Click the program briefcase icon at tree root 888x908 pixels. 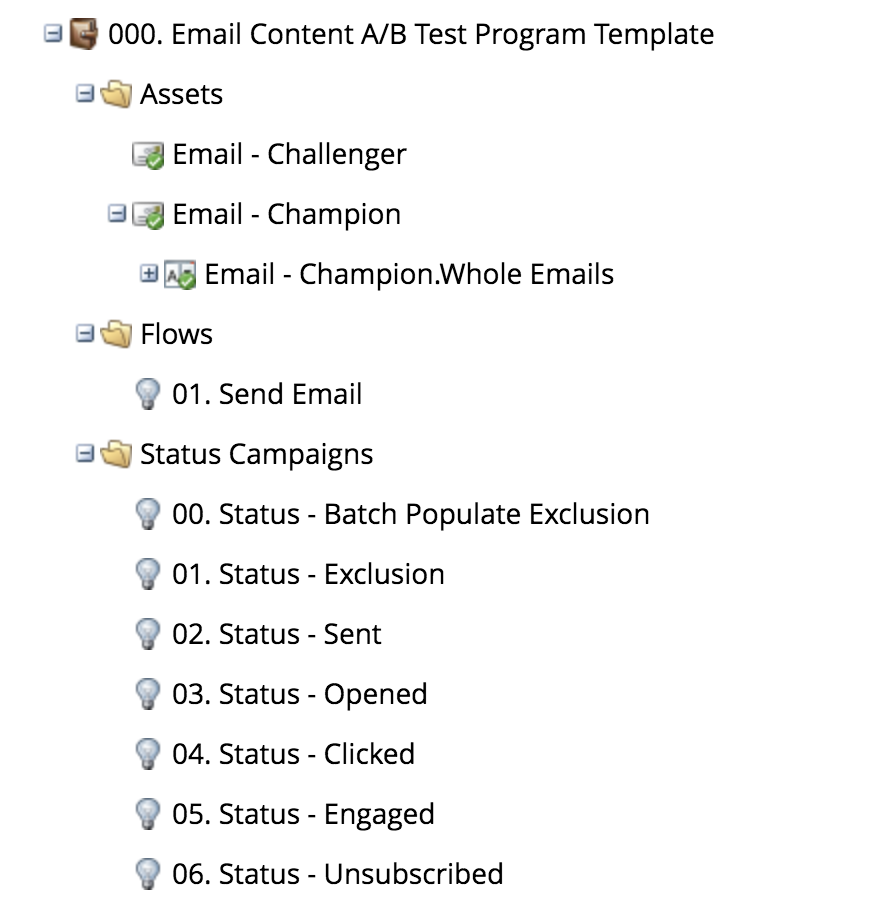click(84, 35)
